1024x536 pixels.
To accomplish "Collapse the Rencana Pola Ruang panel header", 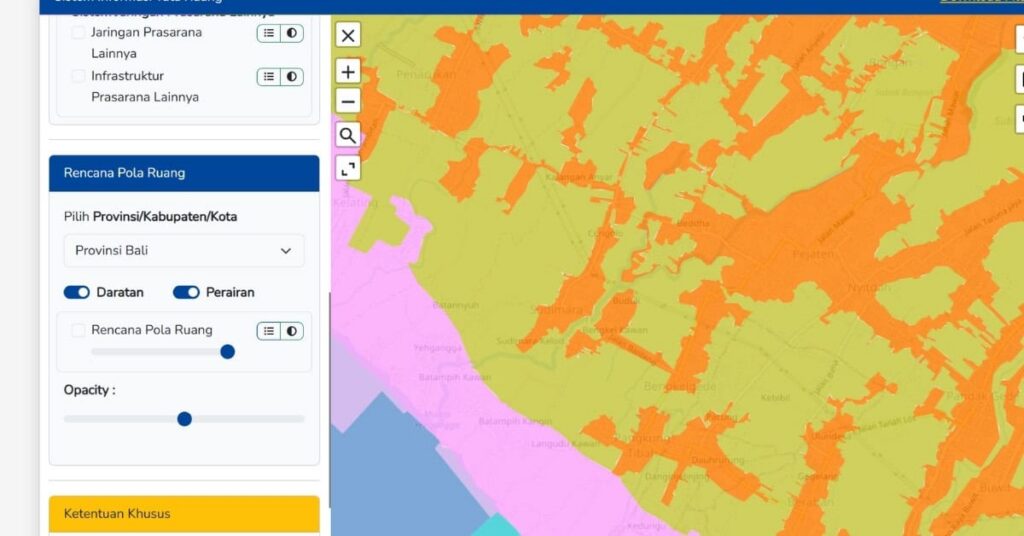I will pos(184,173).
